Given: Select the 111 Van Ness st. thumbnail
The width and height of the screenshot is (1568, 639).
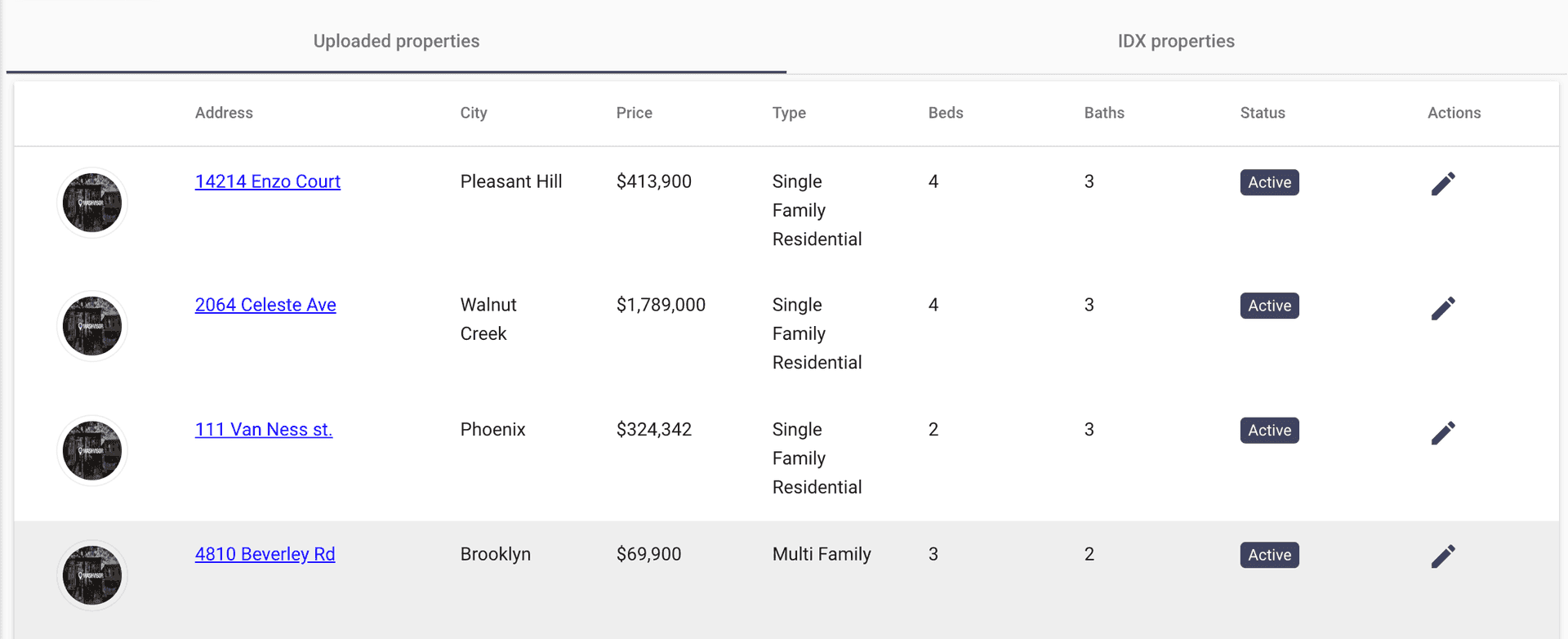Looking at the screenshot, I should click(92, 450).
